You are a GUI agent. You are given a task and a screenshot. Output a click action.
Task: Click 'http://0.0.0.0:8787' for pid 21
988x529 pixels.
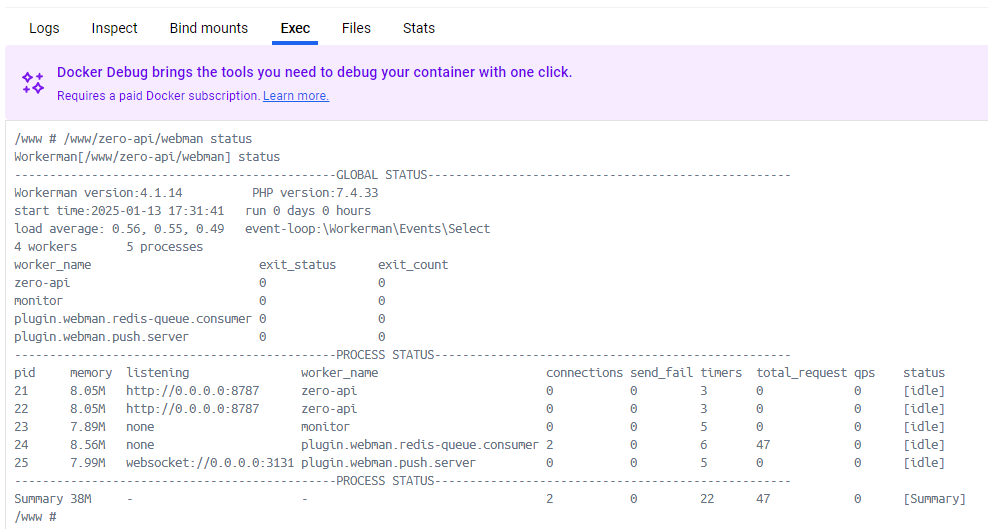193,391
